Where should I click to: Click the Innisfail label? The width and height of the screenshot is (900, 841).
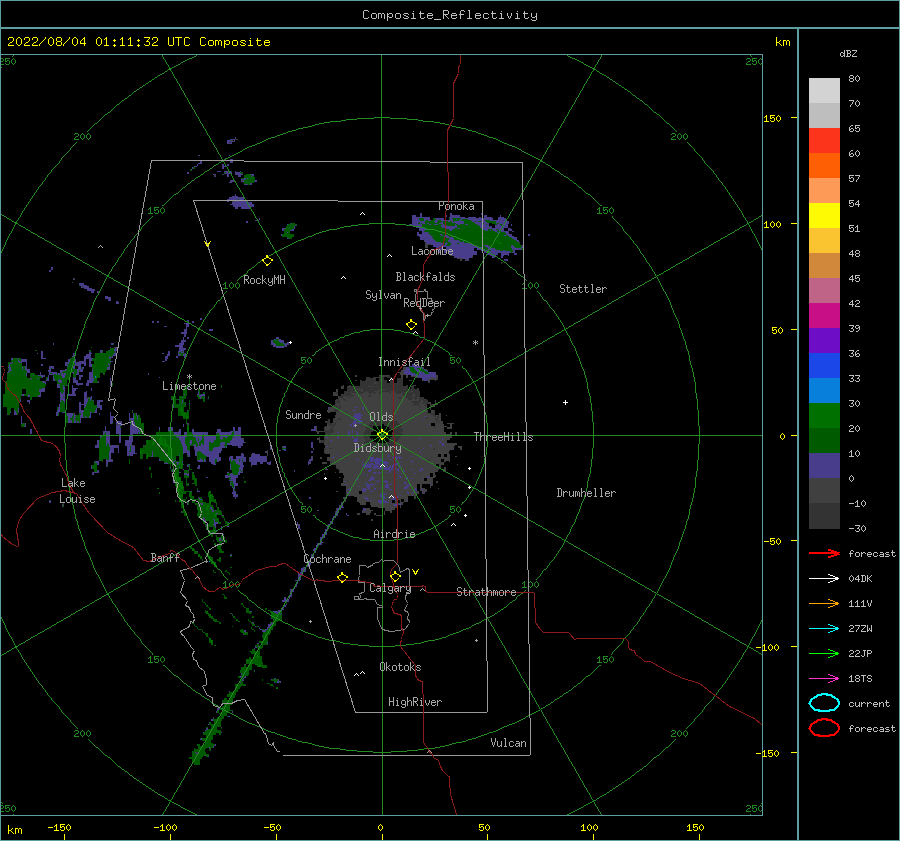[404, 362]
